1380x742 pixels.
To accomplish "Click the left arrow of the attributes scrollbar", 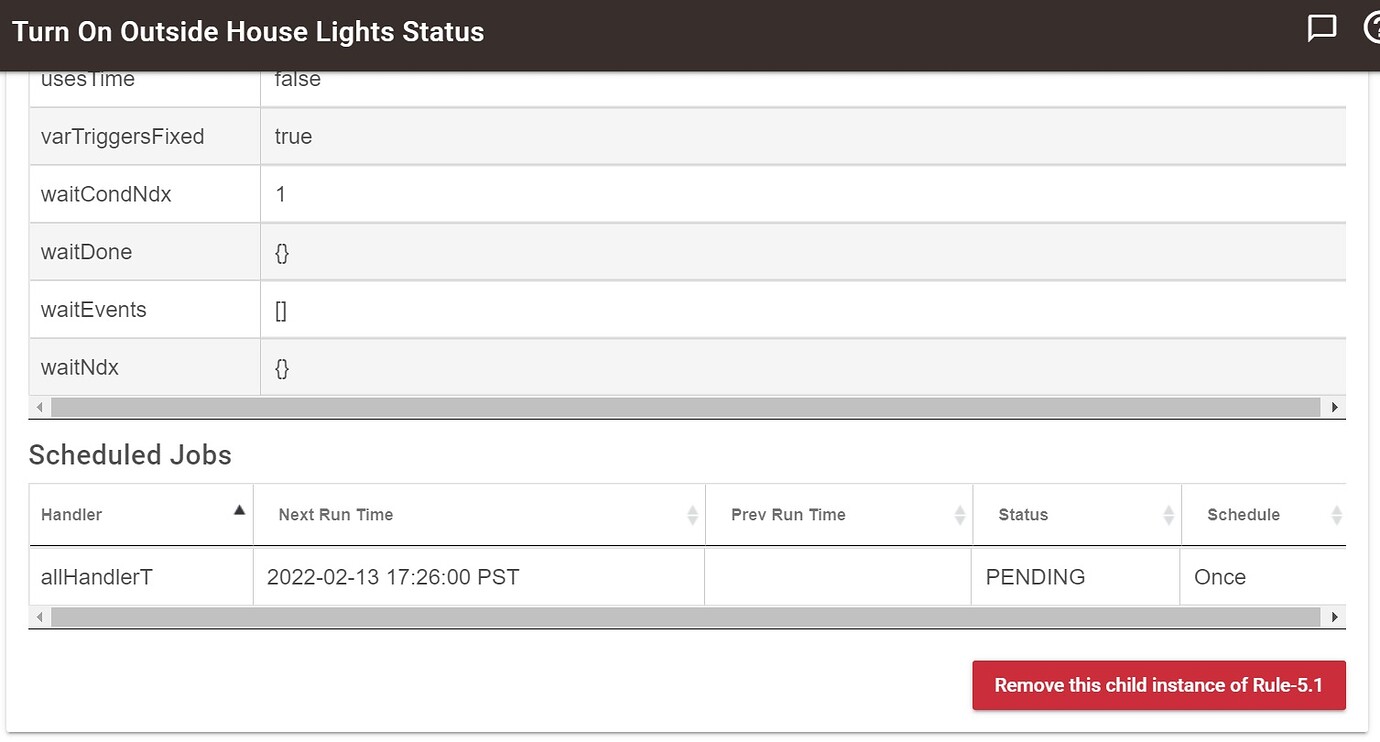I will coord(39,407).
